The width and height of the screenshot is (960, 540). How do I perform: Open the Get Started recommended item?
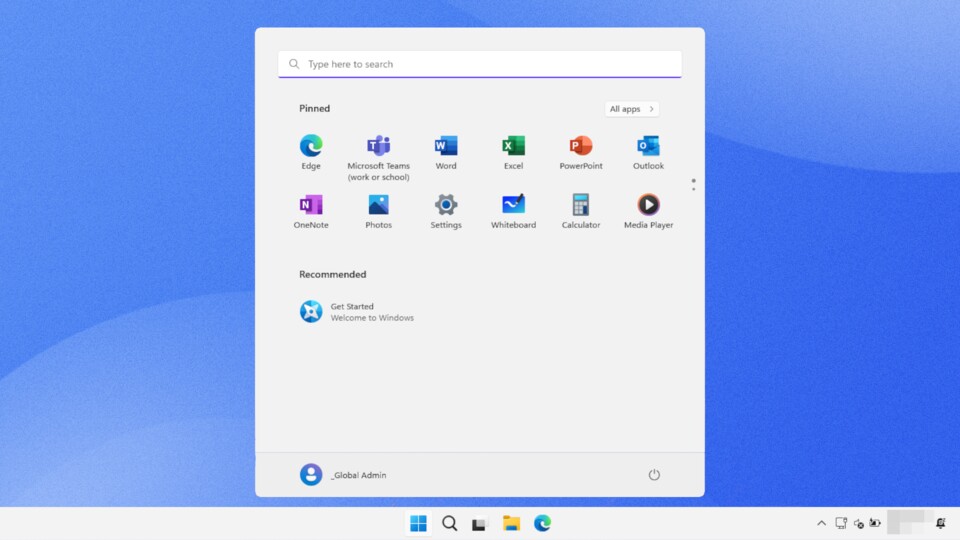tap(356, 312)
